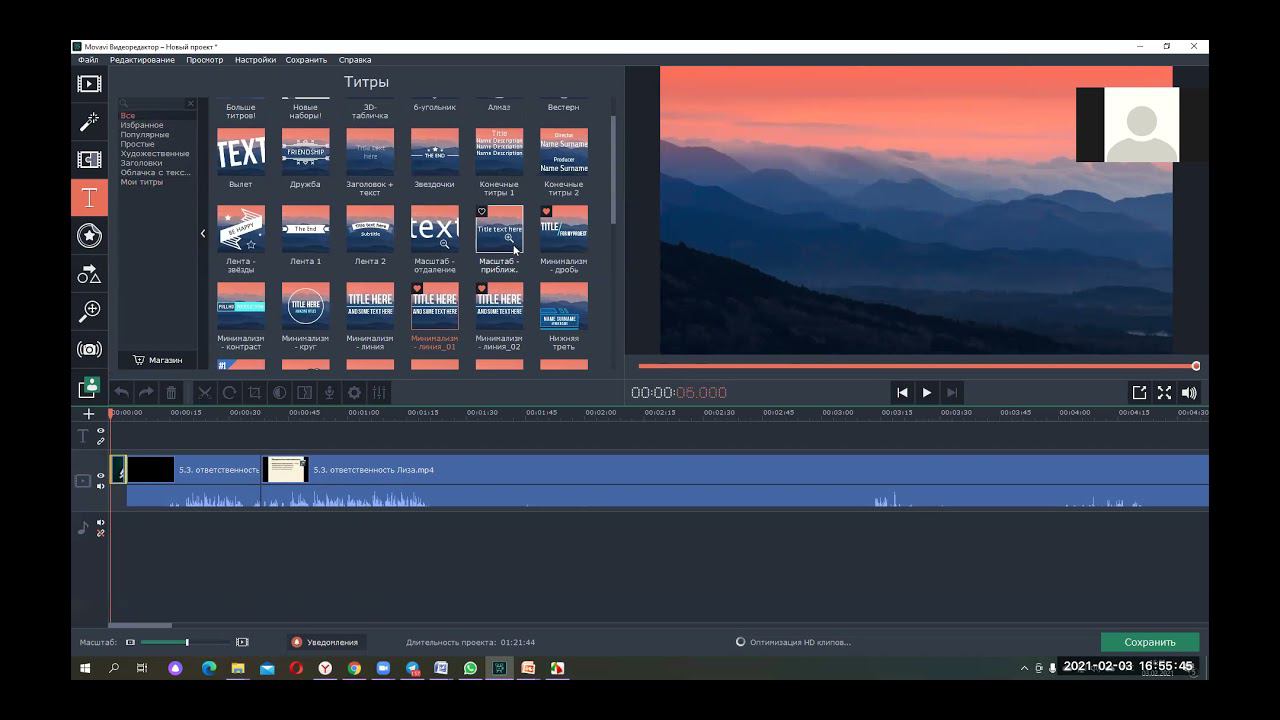The width and height of the screenshot is (1280, 720).
Task: Play the preview video
Action: 927,393
